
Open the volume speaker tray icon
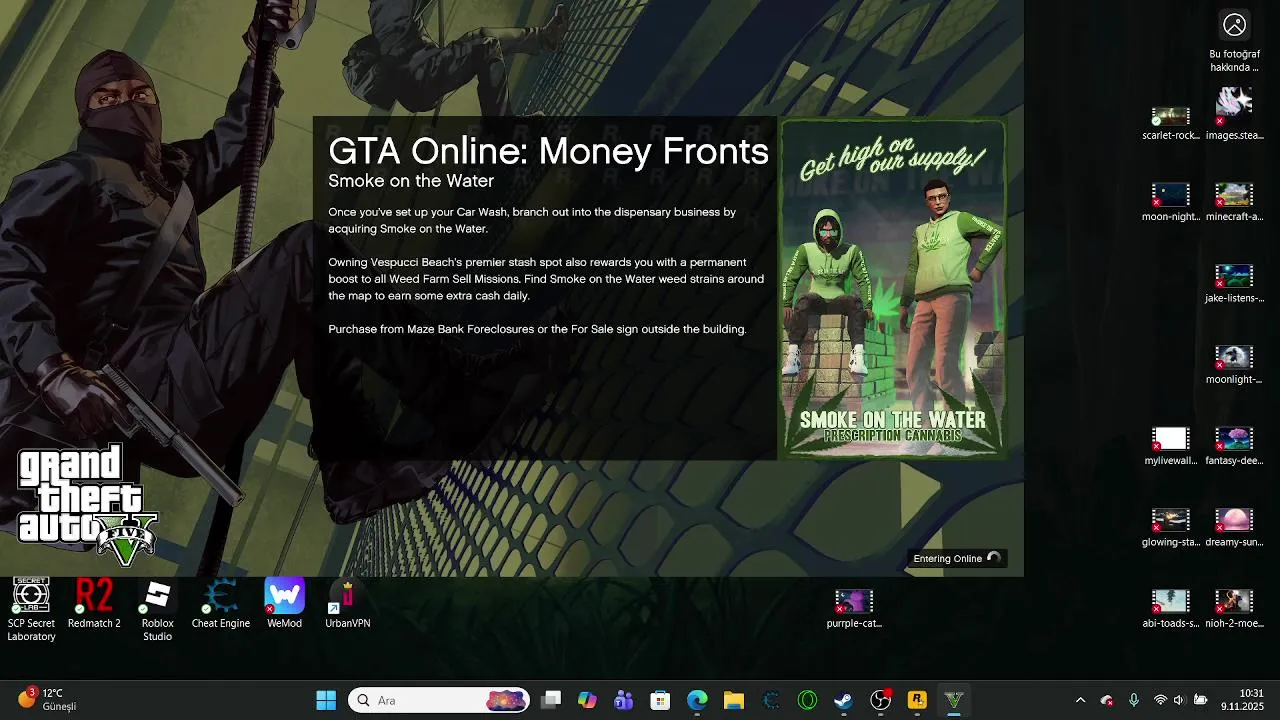click(x=1179, y=700)
